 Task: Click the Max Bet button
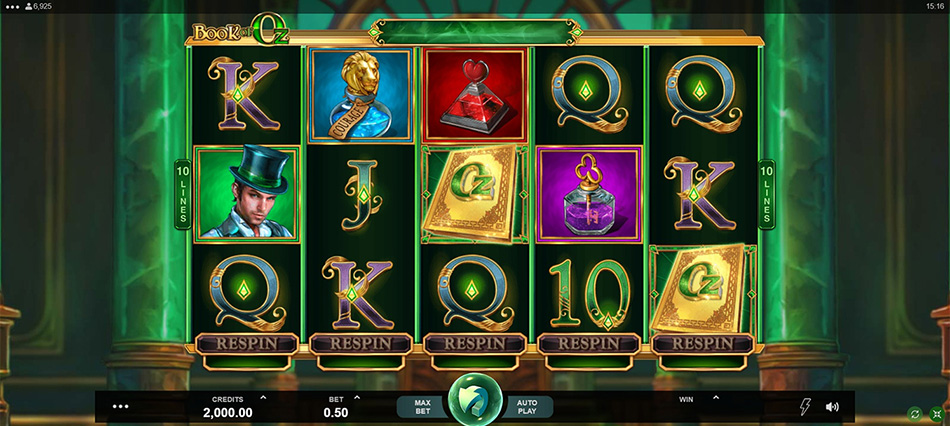point(423,407)
